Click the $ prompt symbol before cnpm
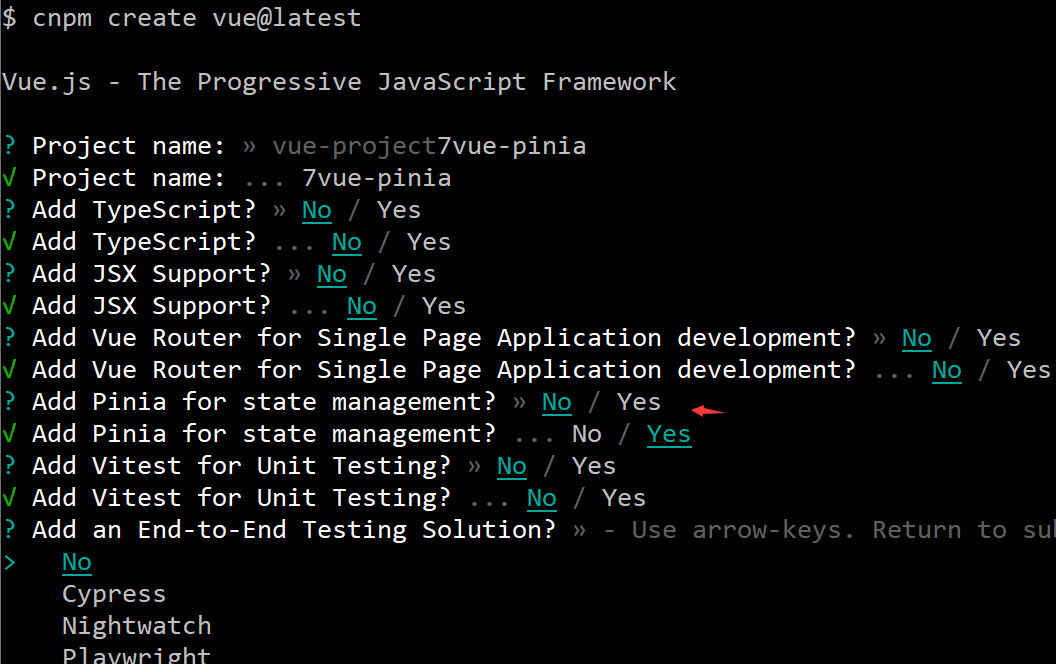The height and width of the screenshot is (664, 1056). tap(9, 18)
